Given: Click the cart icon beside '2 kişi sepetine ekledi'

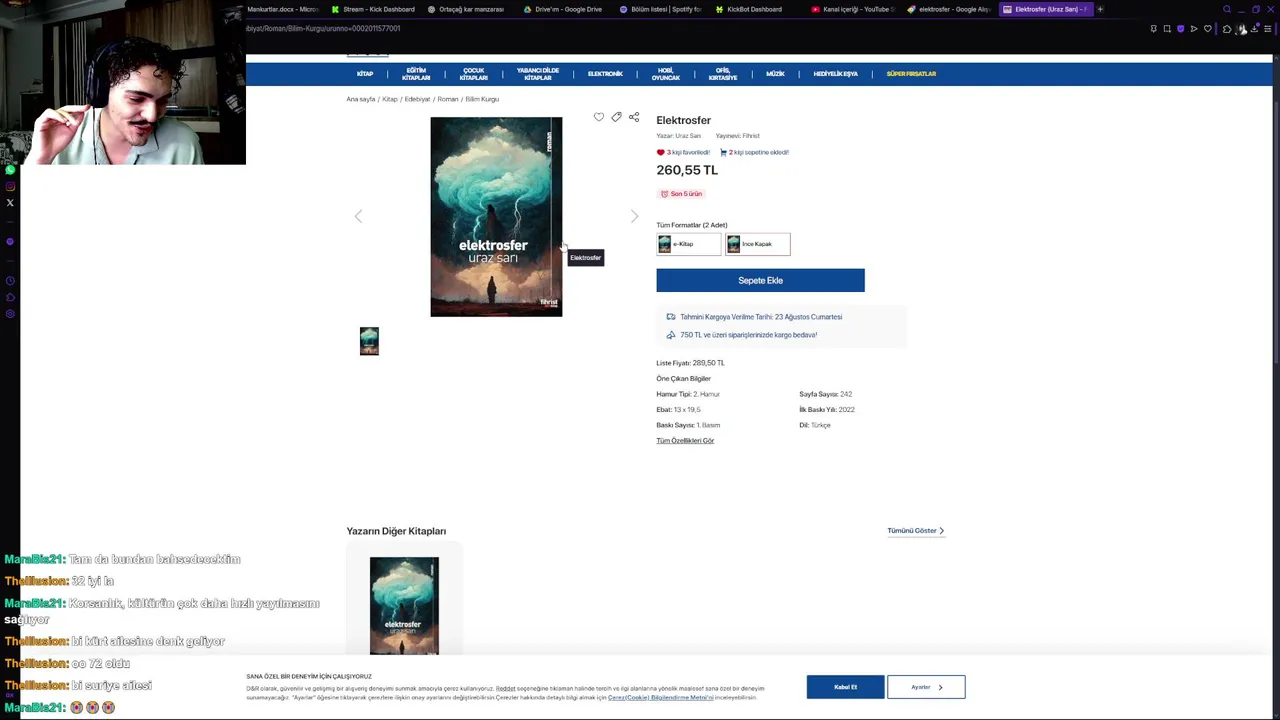Looking at the screenshot, I should (723, 152).
